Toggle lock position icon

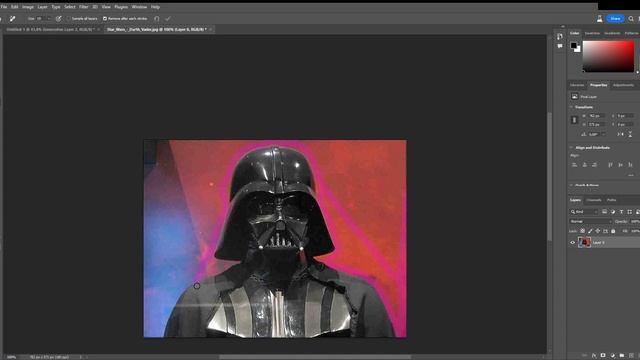click(x=598, y=231)
